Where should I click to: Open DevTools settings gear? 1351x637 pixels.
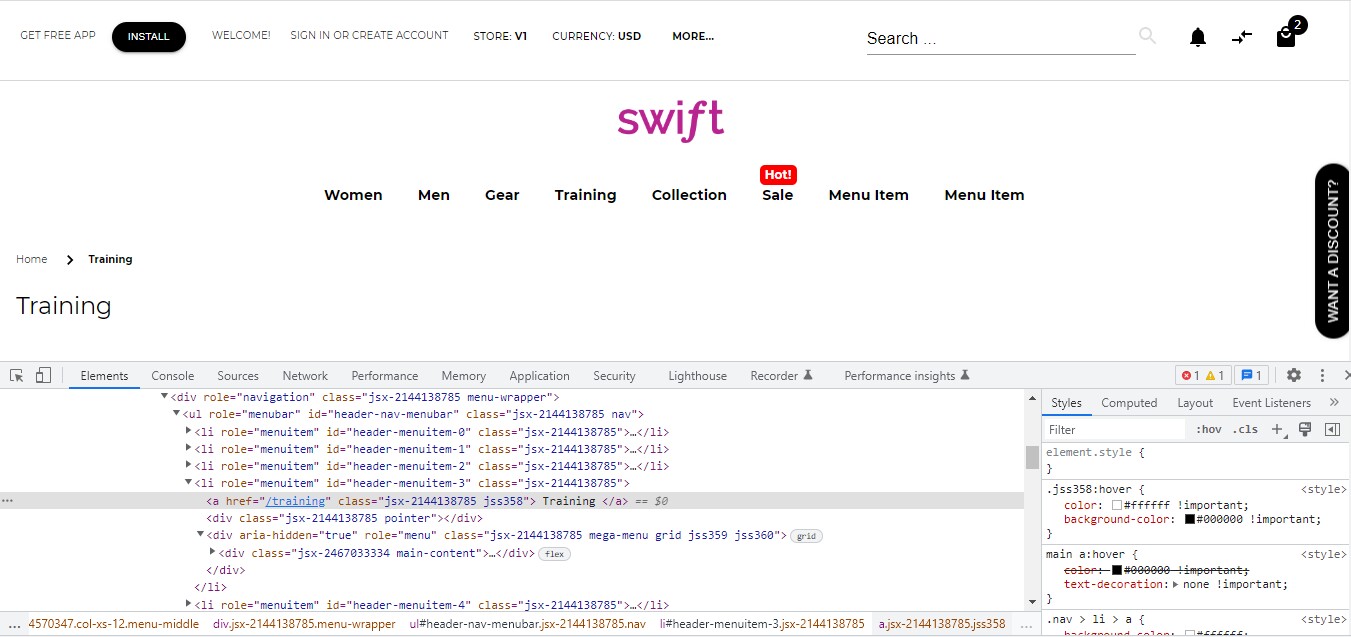[1294, 375]
